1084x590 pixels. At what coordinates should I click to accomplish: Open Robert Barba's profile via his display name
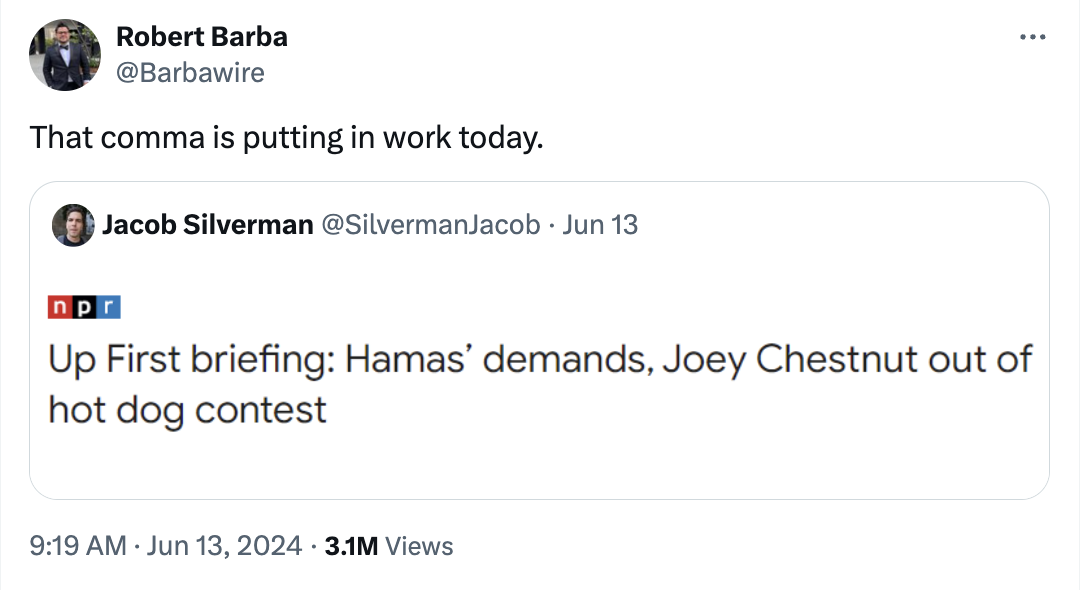(x=202, y=36)
